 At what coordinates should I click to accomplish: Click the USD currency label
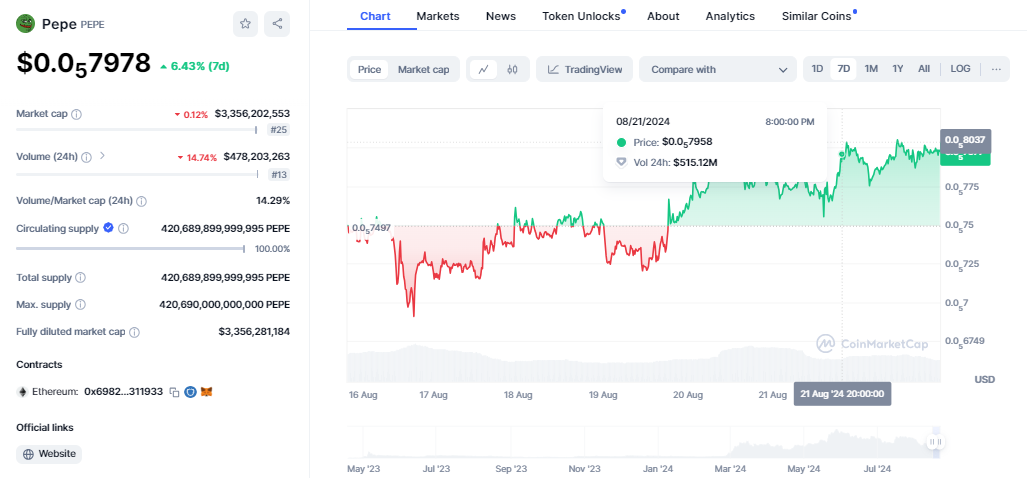pyautogui.click(x=984, y=379)
